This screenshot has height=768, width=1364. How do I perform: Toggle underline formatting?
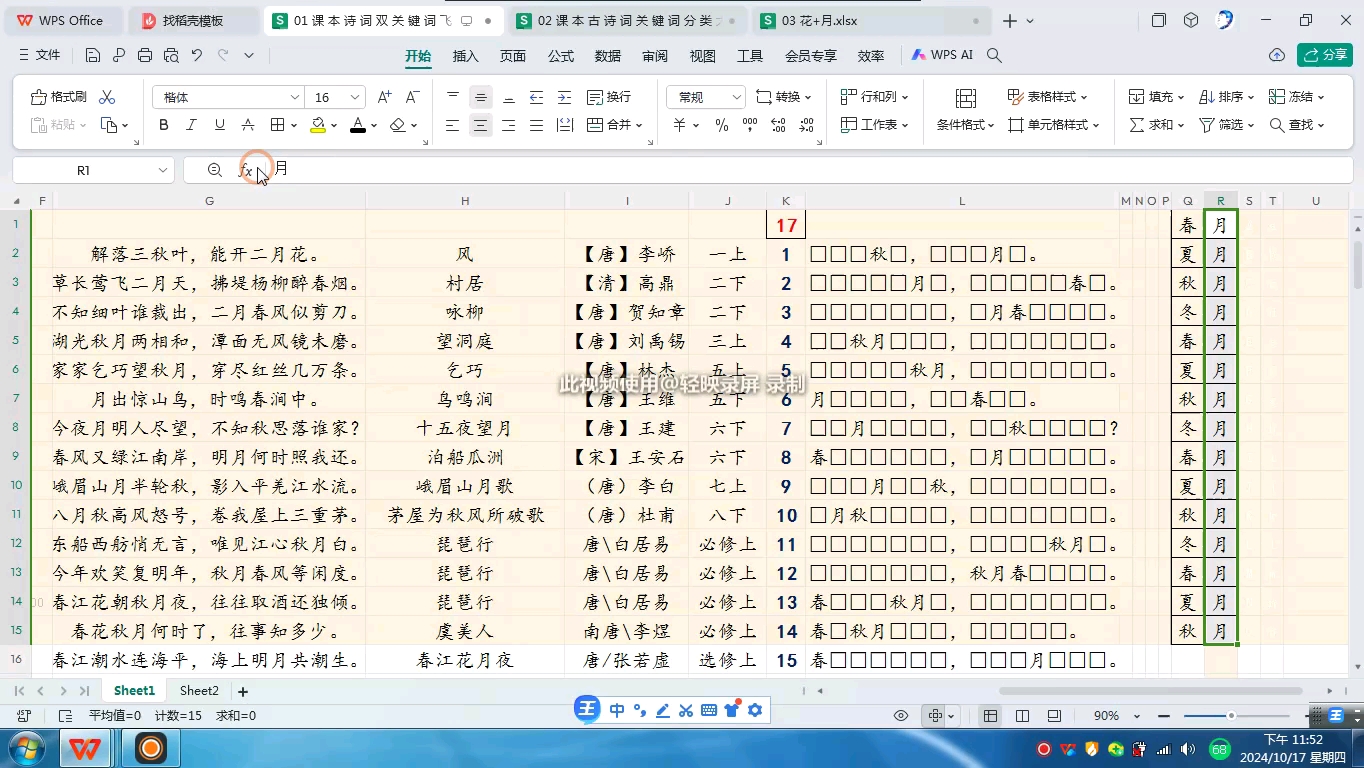tap(220, 125)
